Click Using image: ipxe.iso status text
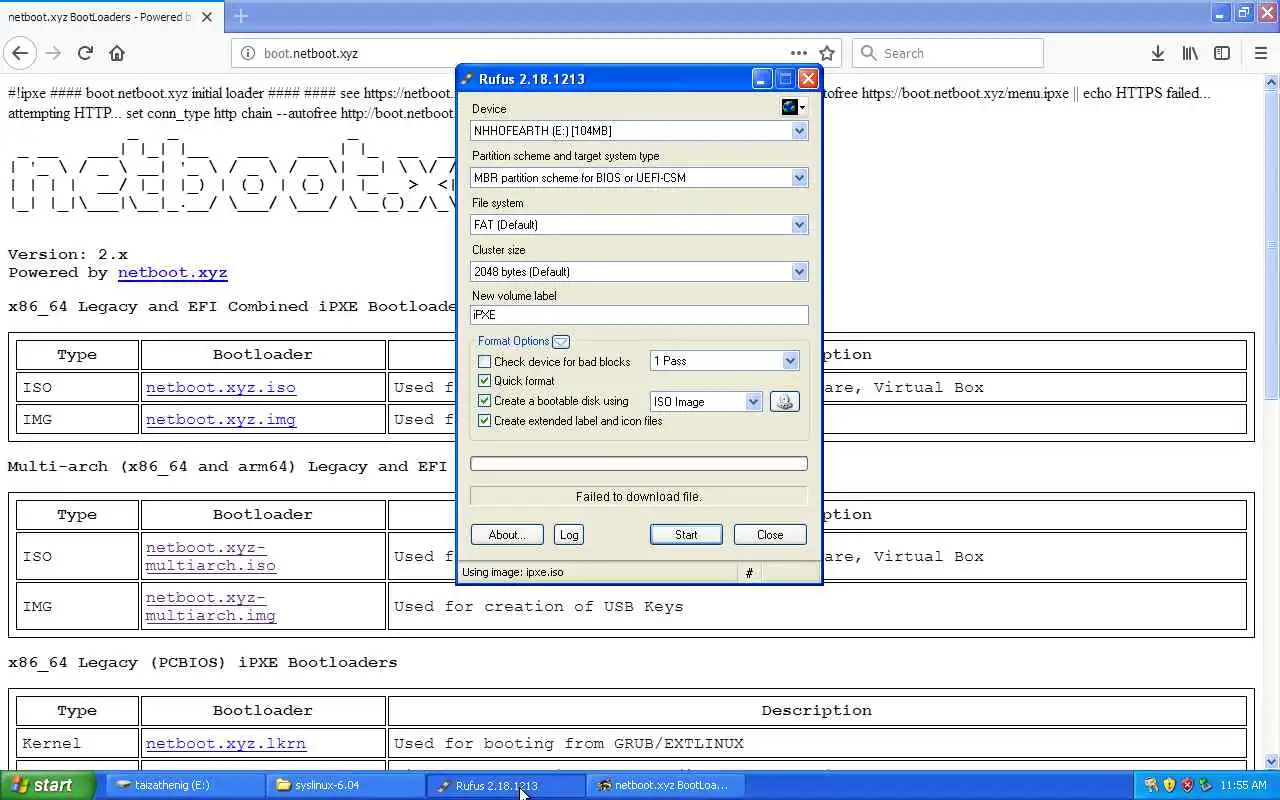This screenshot has height=800, width=1280. 513,572
